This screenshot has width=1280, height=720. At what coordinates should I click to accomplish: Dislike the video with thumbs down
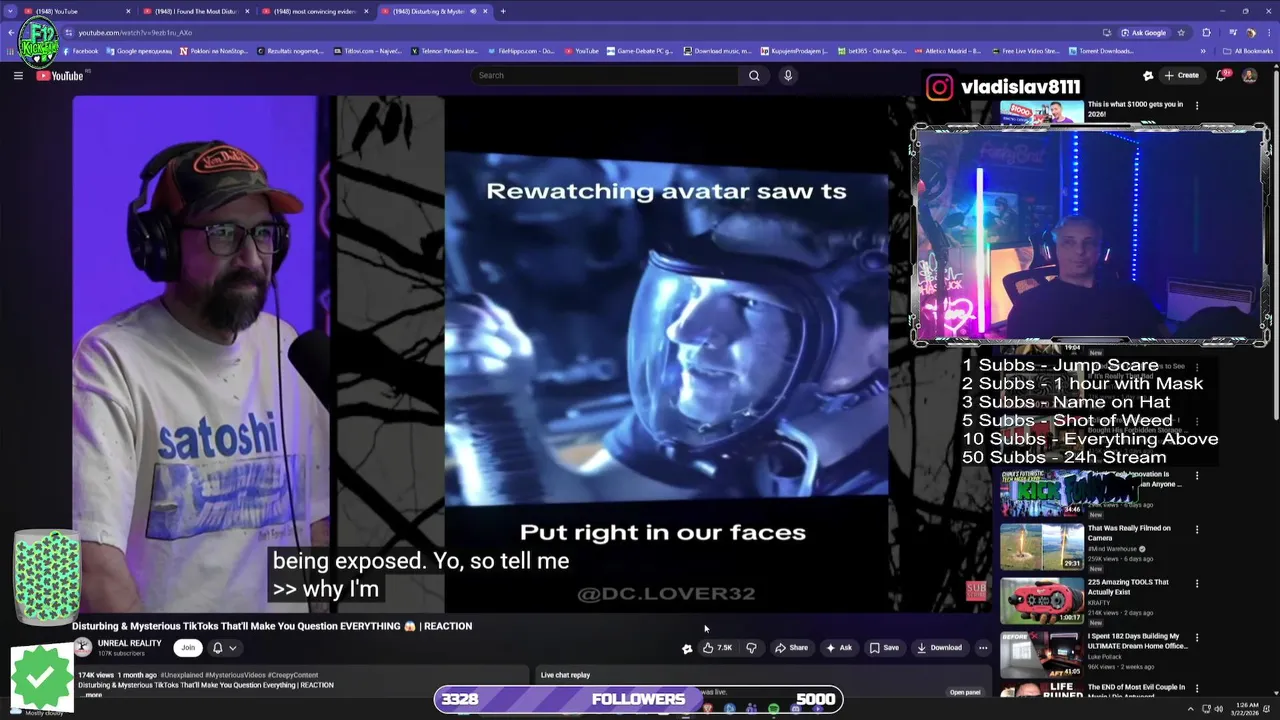pos(751,647)
